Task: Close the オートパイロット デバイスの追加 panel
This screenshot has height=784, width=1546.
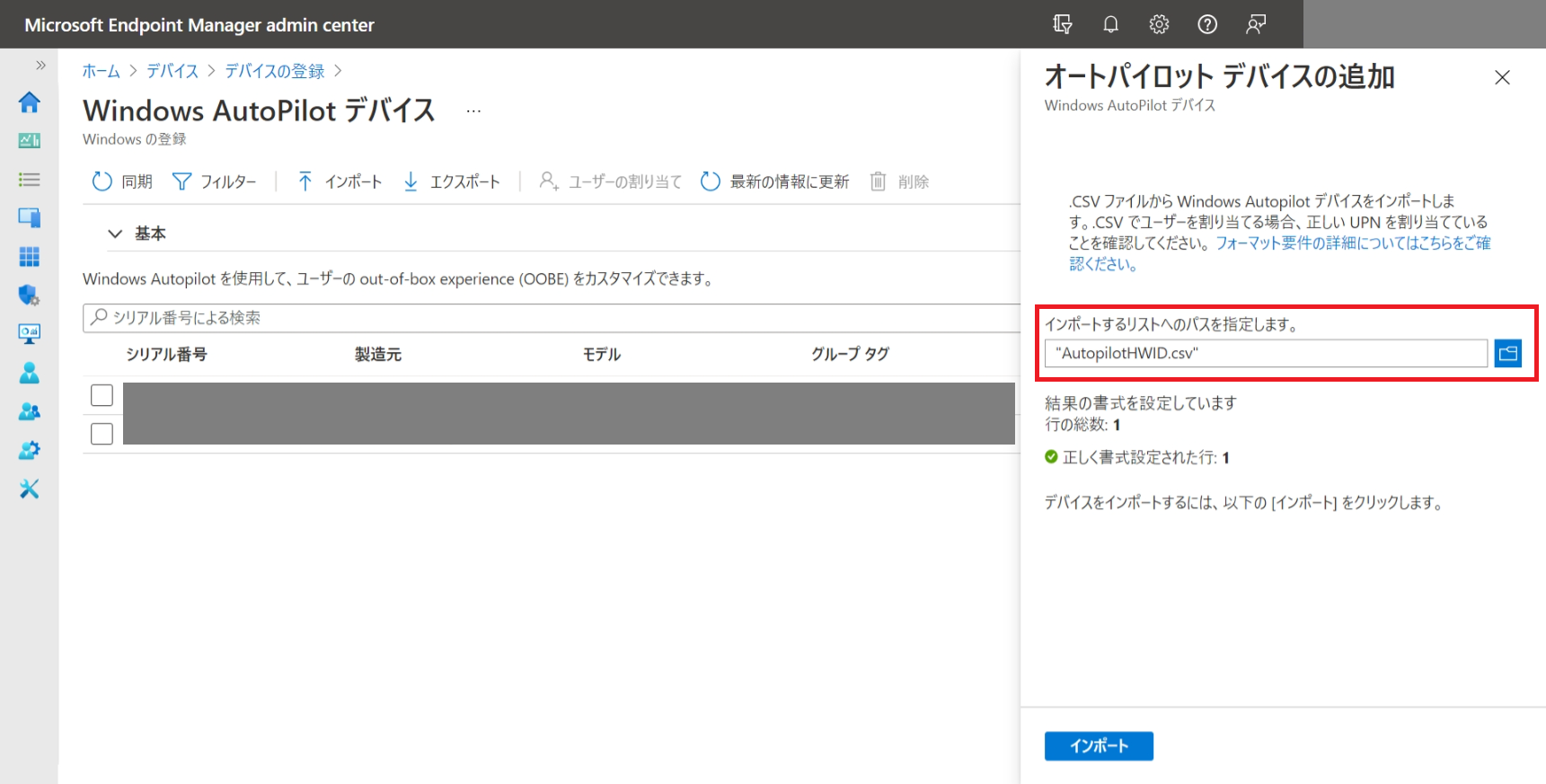Action: (x=1502, y=78)
